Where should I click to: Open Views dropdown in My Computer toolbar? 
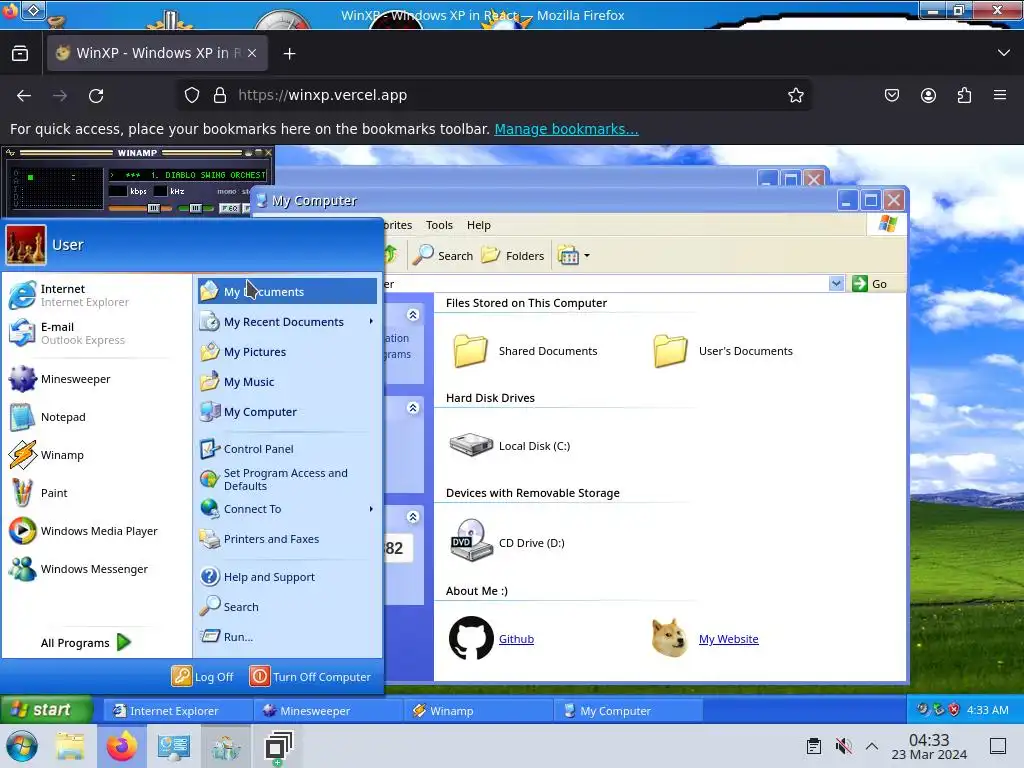pyautogui.click(x=574, y=255)
